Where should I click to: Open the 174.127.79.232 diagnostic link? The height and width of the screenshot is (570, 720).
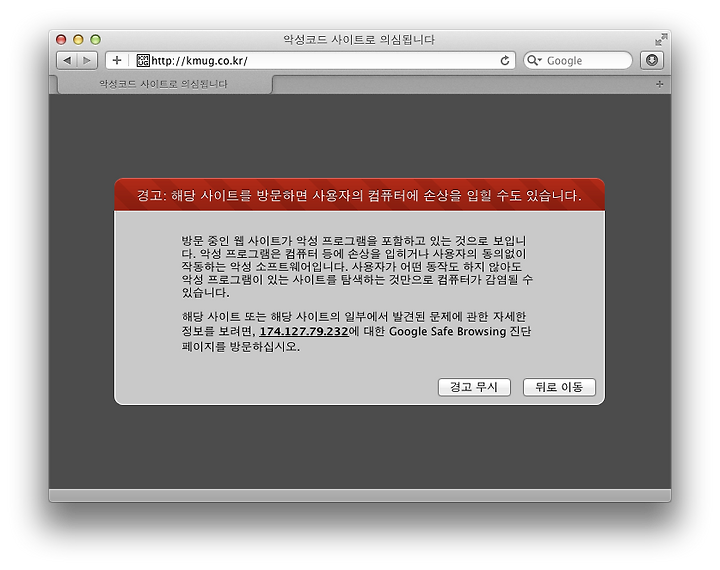pyautogui.click(x=304, y=331)
